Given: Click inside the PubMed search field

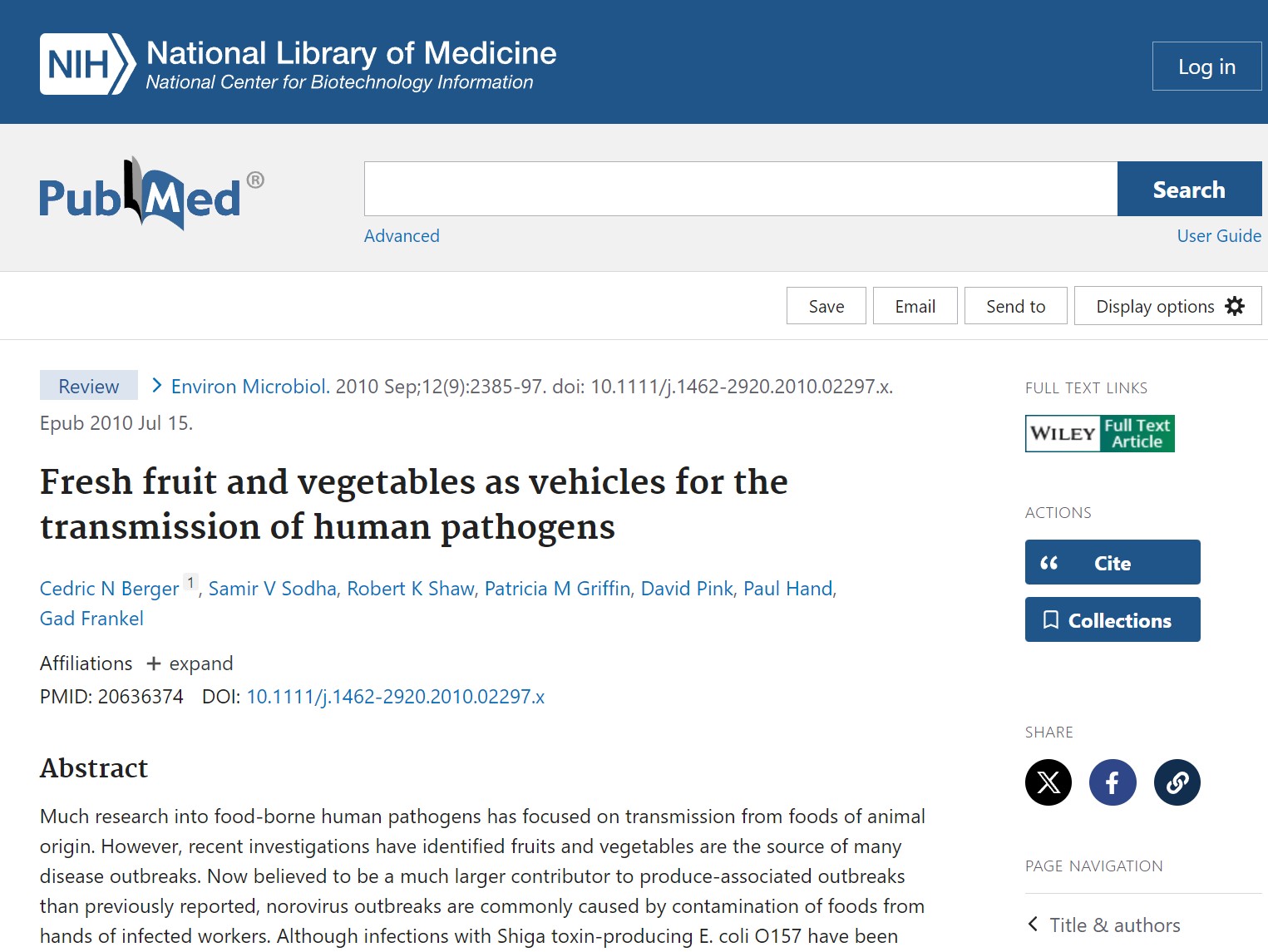Looking at the screenshot, I should (x=740, y=188).
